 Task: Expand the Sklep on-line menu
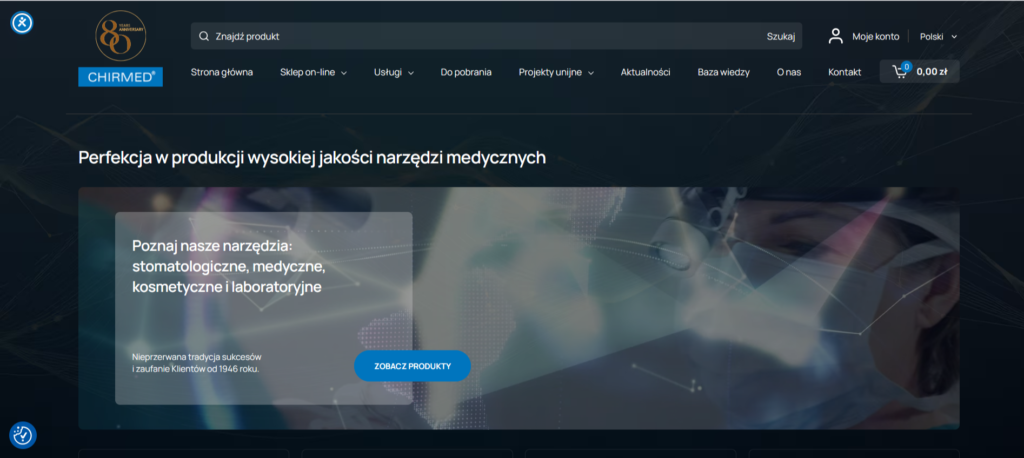[313, 73]
